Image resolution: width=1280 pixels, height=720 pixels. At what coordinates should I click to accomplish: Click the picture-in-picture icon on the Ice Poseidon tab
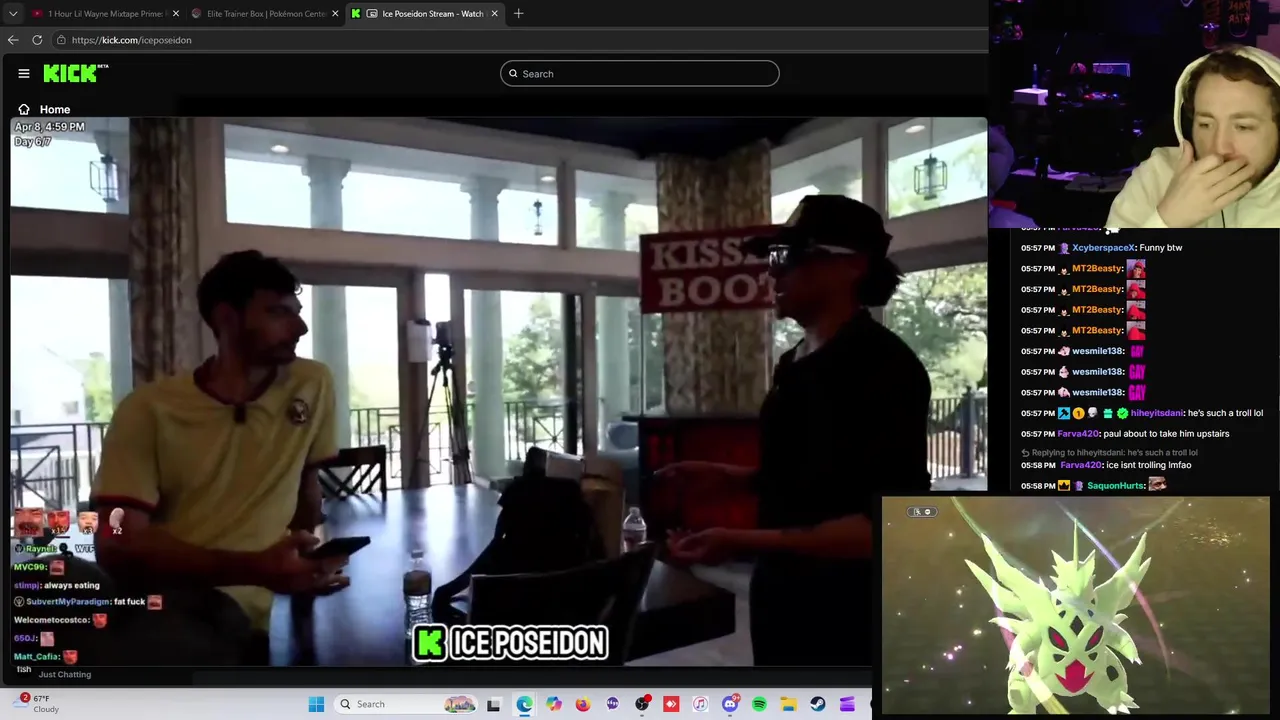tap(372, 14)
